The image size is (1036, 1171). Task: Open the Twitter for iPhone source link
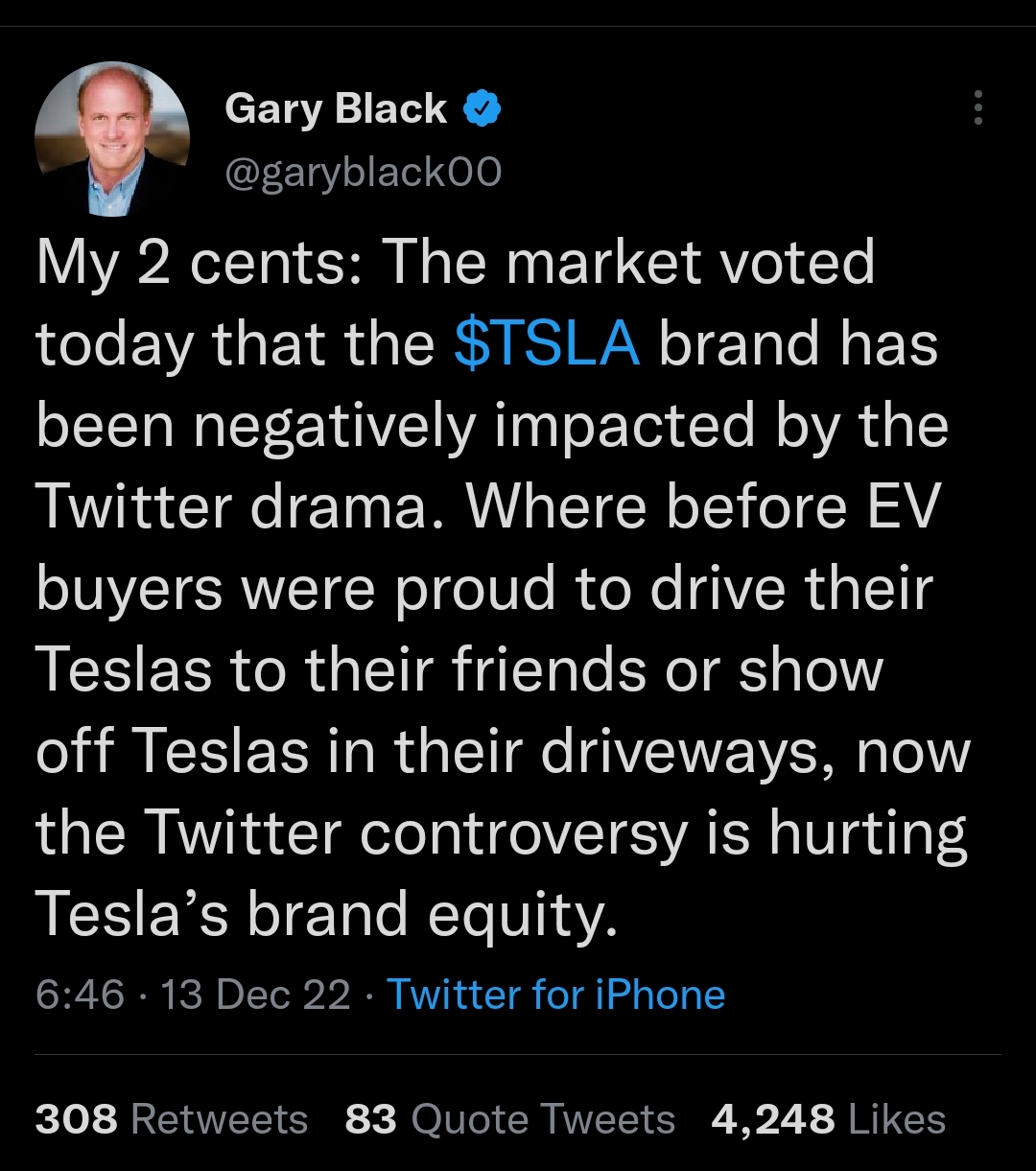coord(555,995)
